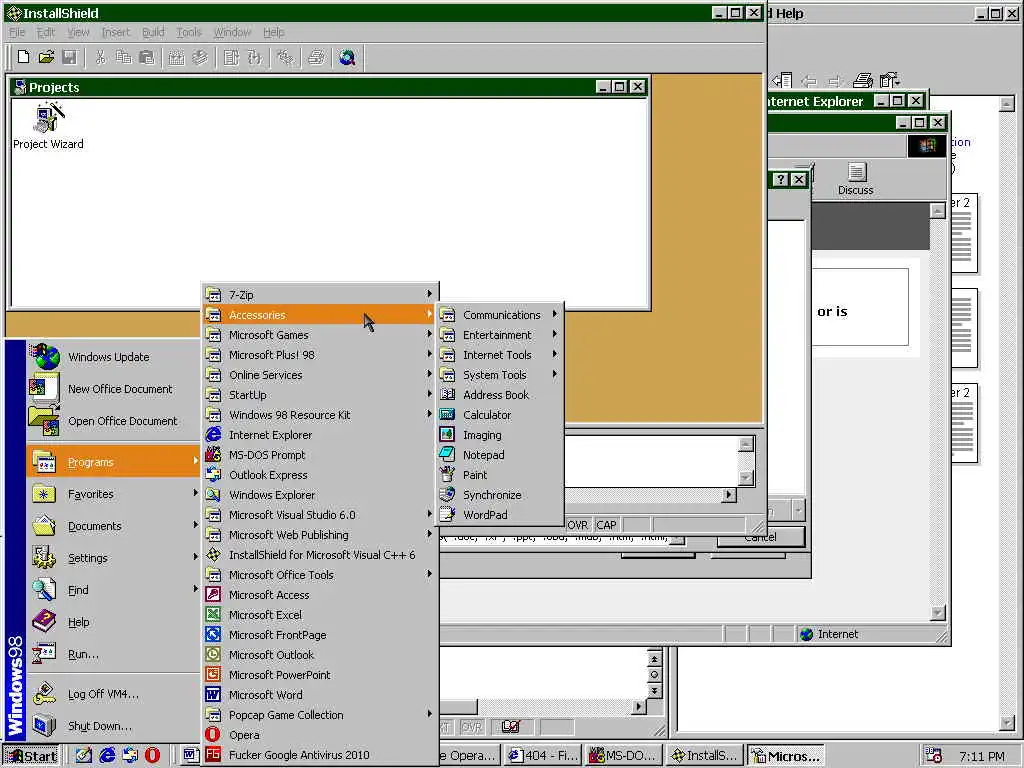Choose Synchronize in Accessories menu
Image resolution: width=1024 pixels, height=768 pixels.
coord(500,495)
